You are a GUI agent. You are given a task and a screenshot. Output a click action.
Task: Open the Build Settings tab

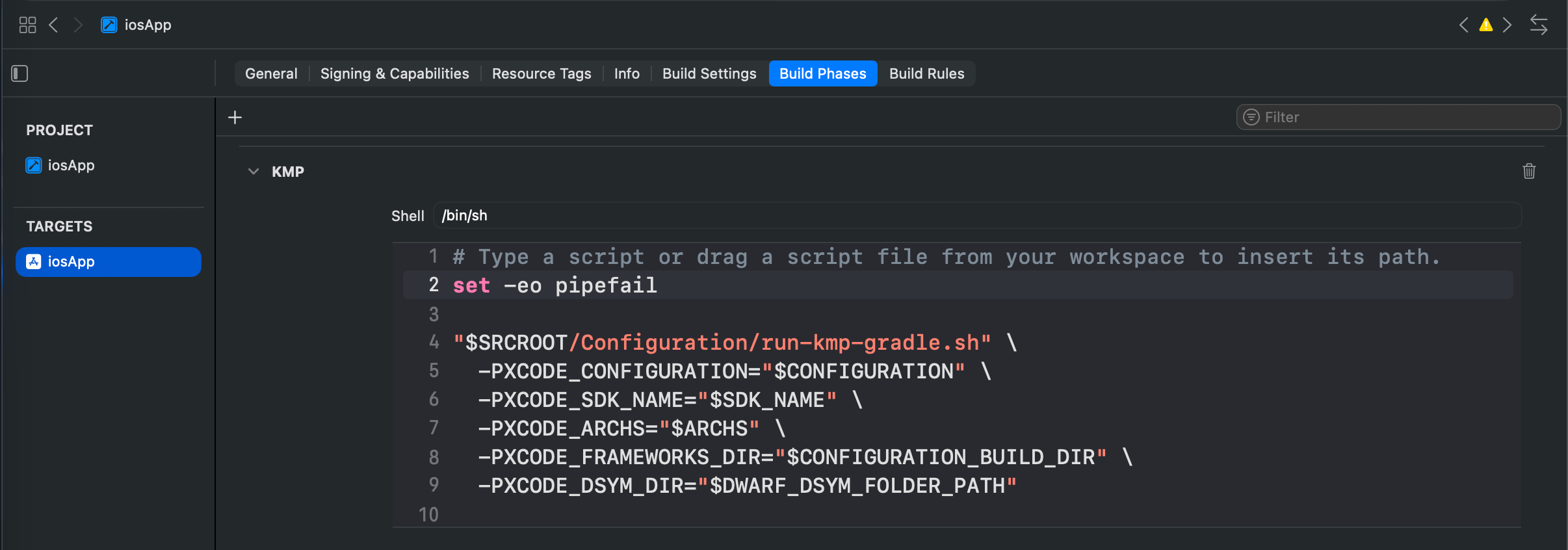709,73
